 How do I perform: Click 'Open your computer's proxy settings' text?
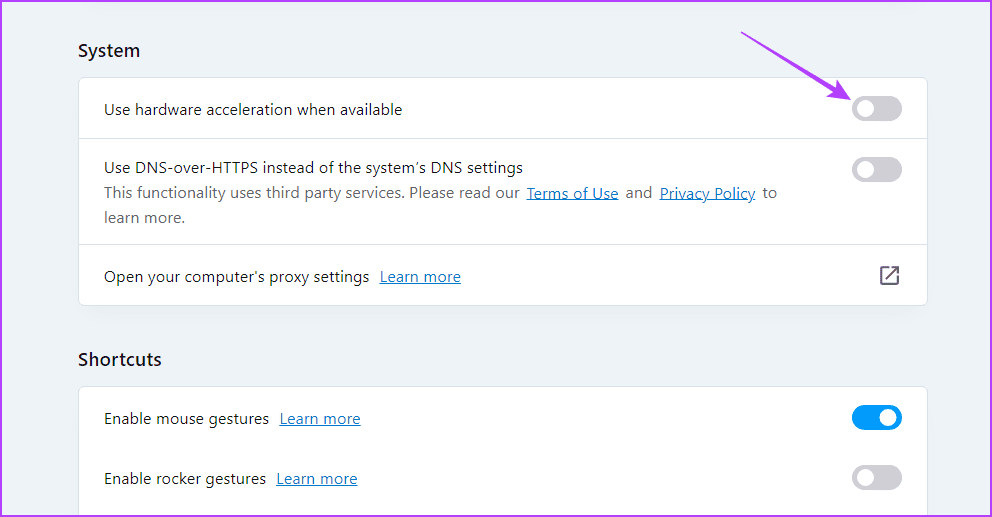pos(237,277)
